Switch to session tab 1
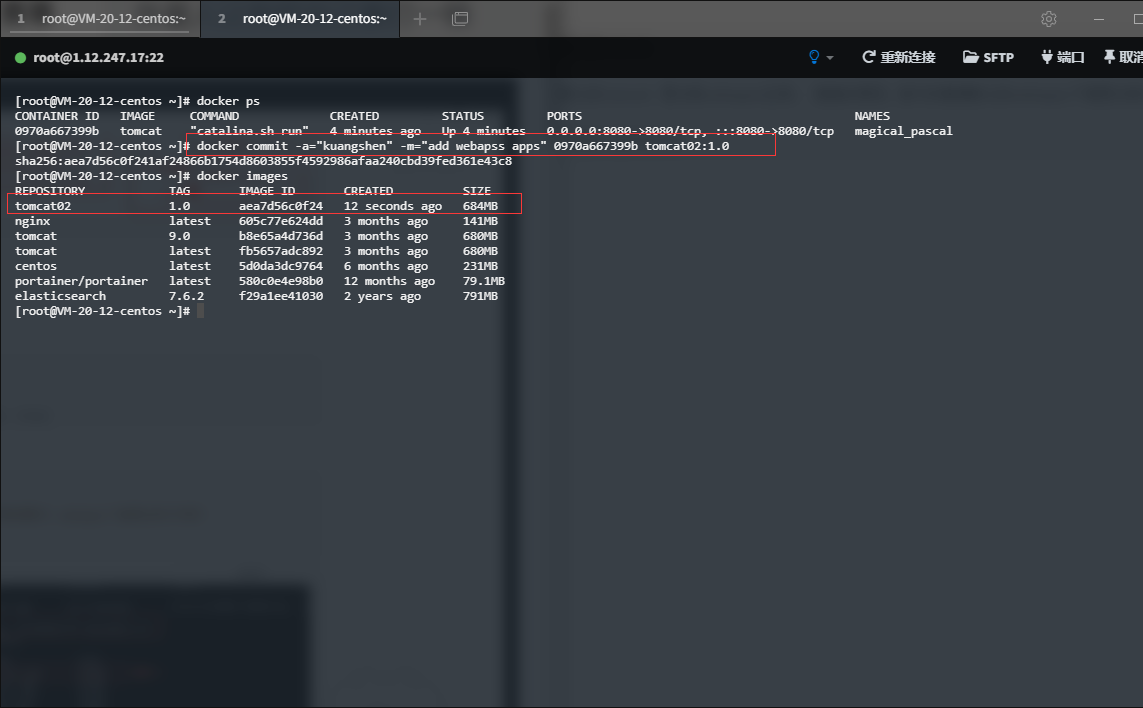 (101, 19)
